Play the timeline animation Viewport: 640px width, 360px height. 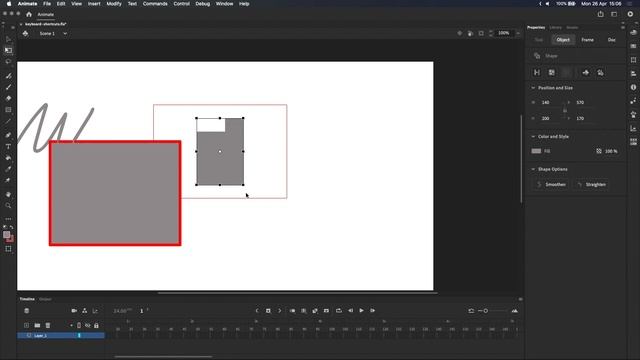pyautogui.click(x=362, y=311)
